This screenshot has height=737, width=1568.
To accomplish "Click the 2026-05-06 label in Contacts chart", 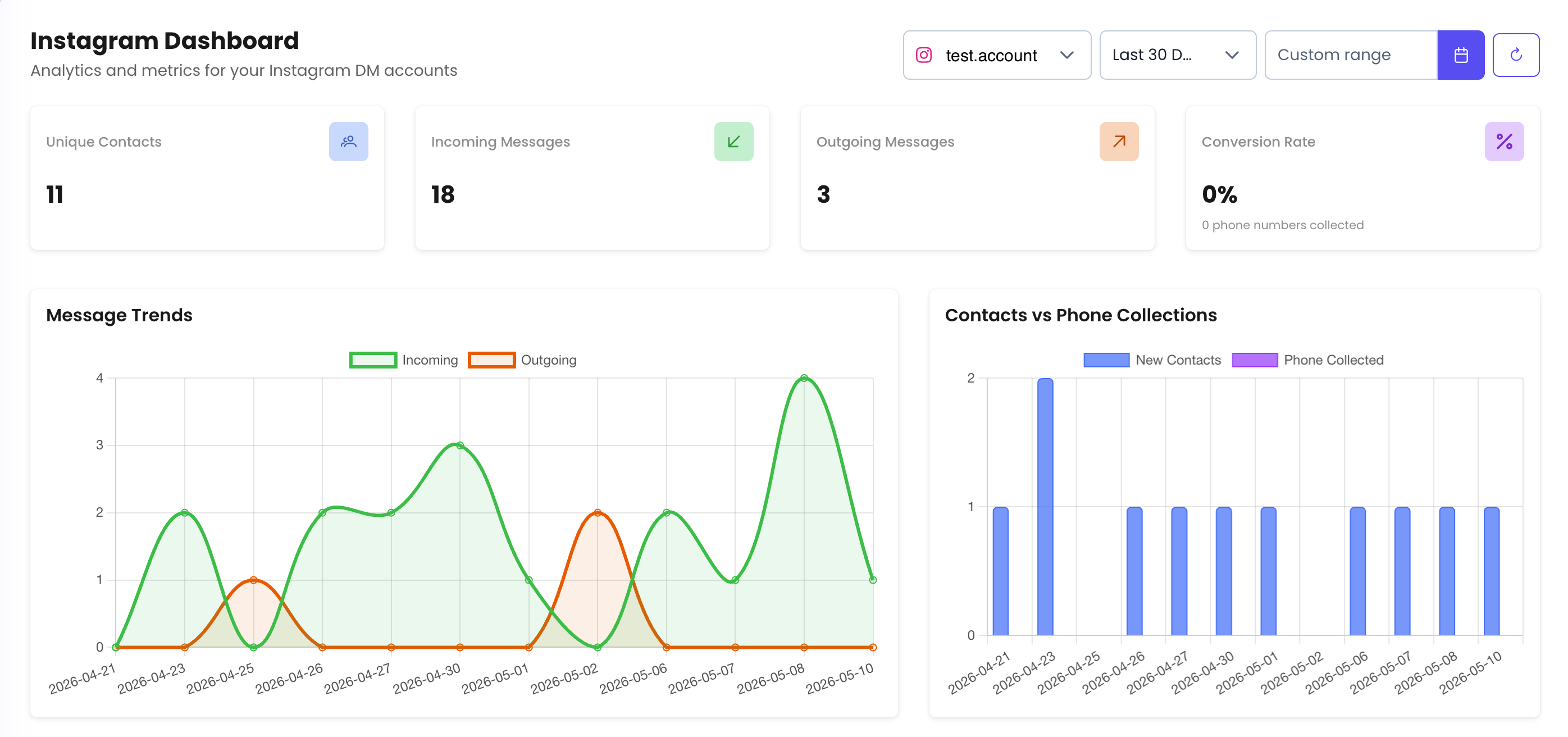I will (1336, 672).
